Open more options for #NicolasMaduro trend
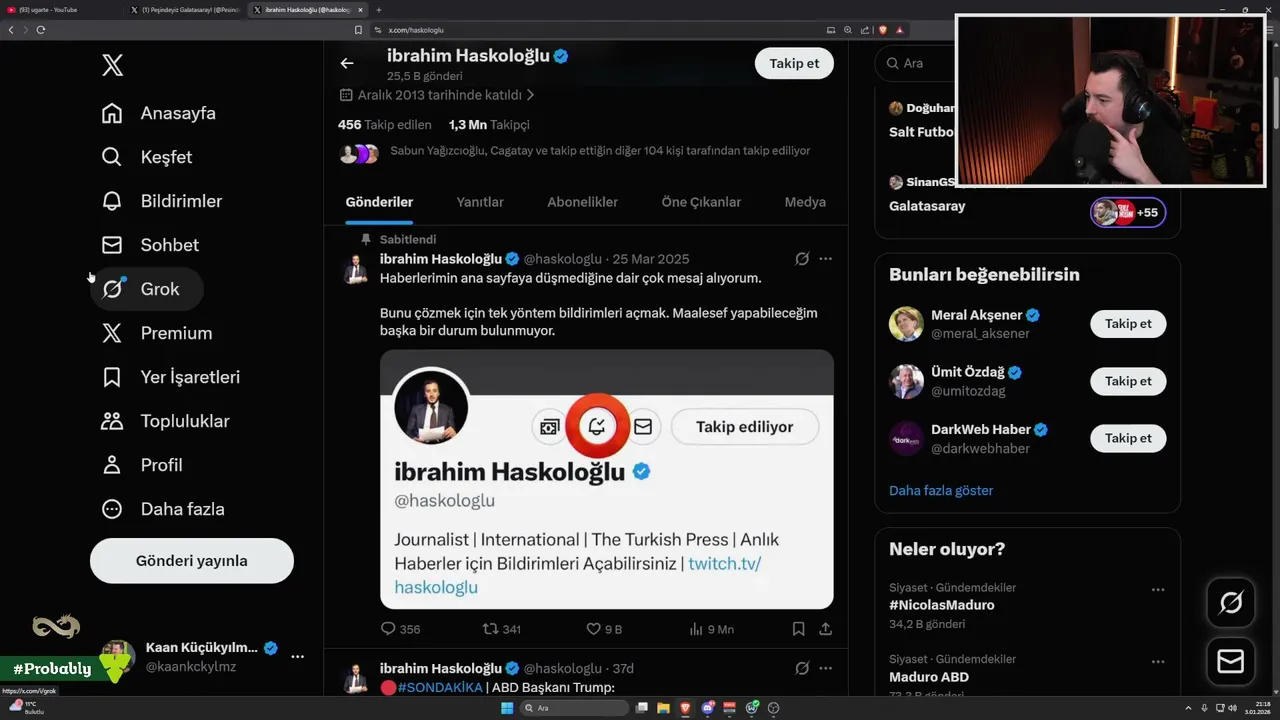The width and height of the screenshot is (1280, 720). pyautogui.click(x=1158, y=589)
